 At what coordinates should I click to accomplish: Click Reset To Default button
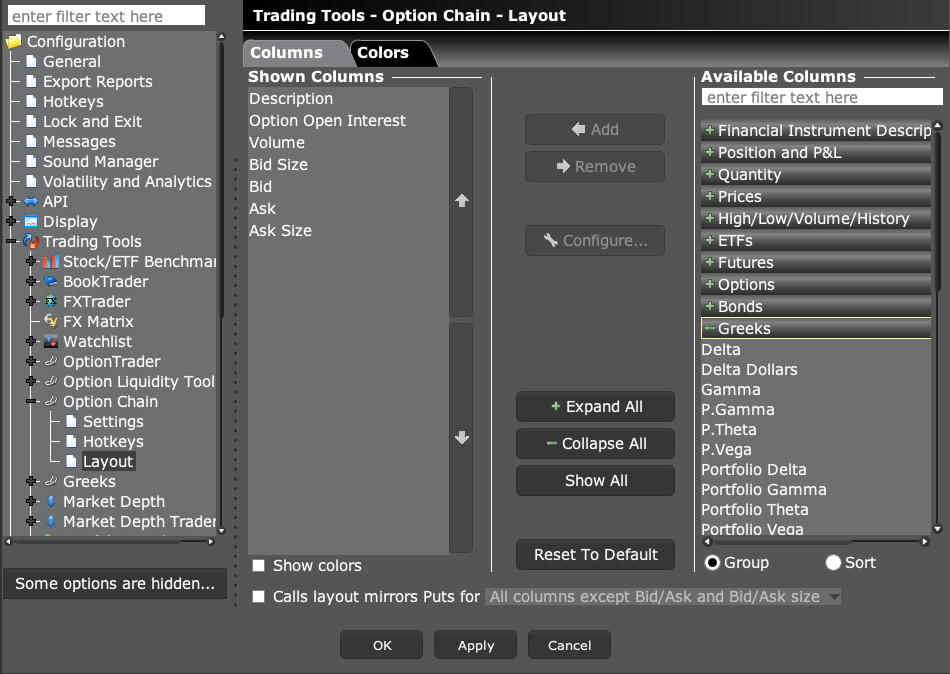[596, 555]
